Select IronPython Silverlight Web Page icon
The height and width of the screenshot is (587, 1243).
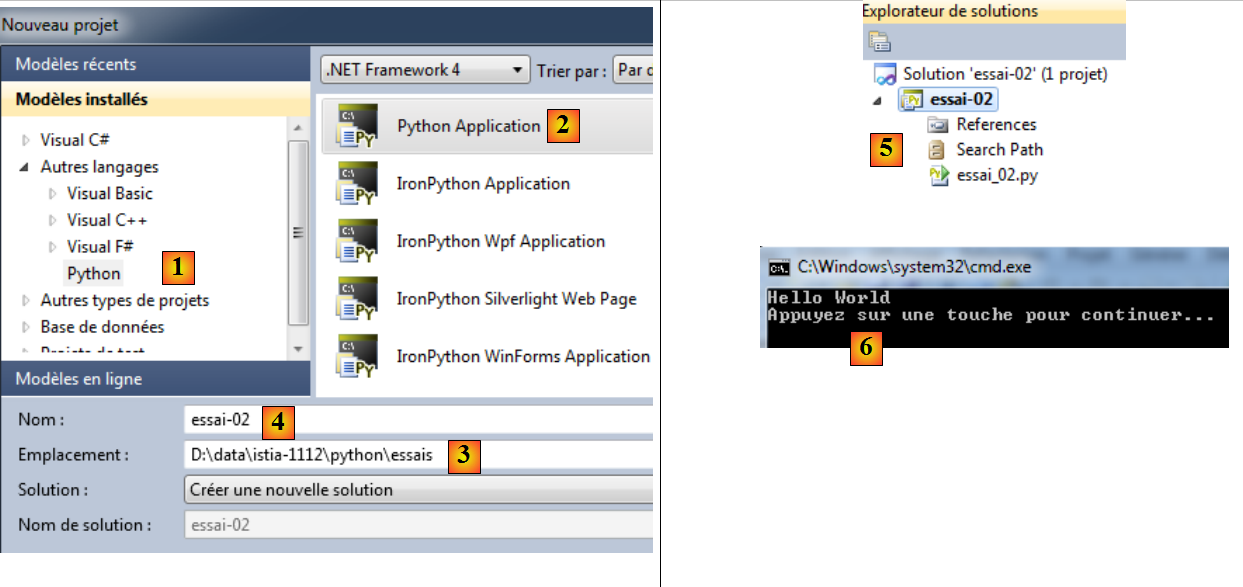pyautogui.click(x=358, y=299)
